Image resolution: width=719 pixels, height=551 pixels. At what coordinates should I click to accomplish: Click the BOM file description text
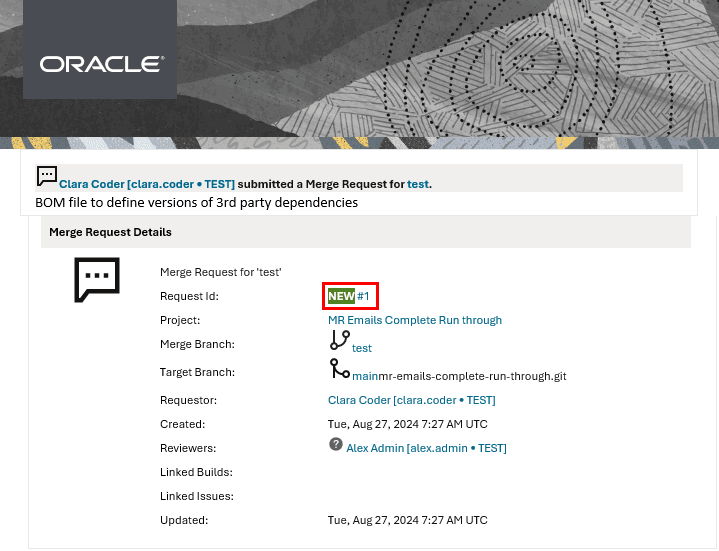click(196, 202)
